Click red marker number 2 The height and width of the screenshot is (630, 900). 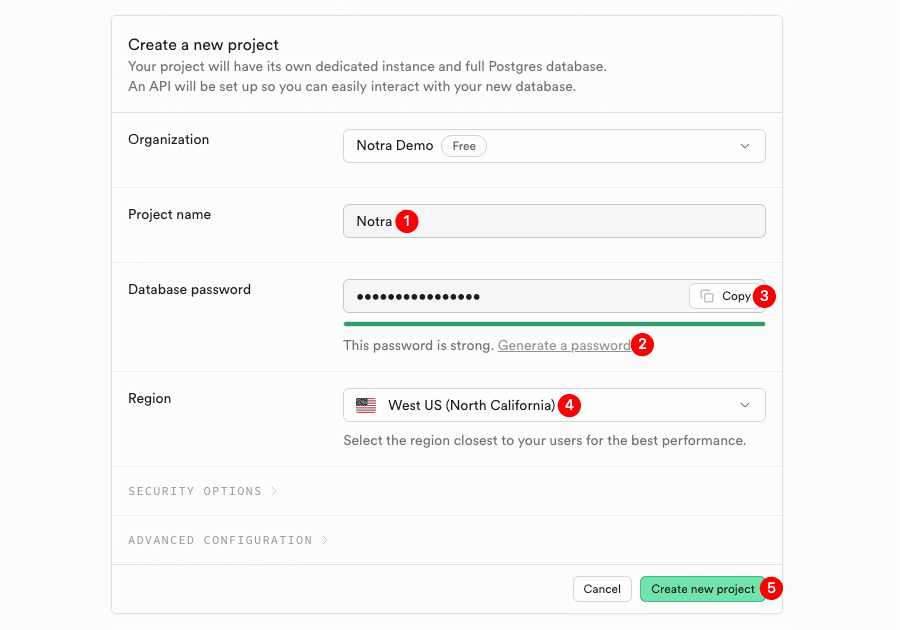(642, 345)
